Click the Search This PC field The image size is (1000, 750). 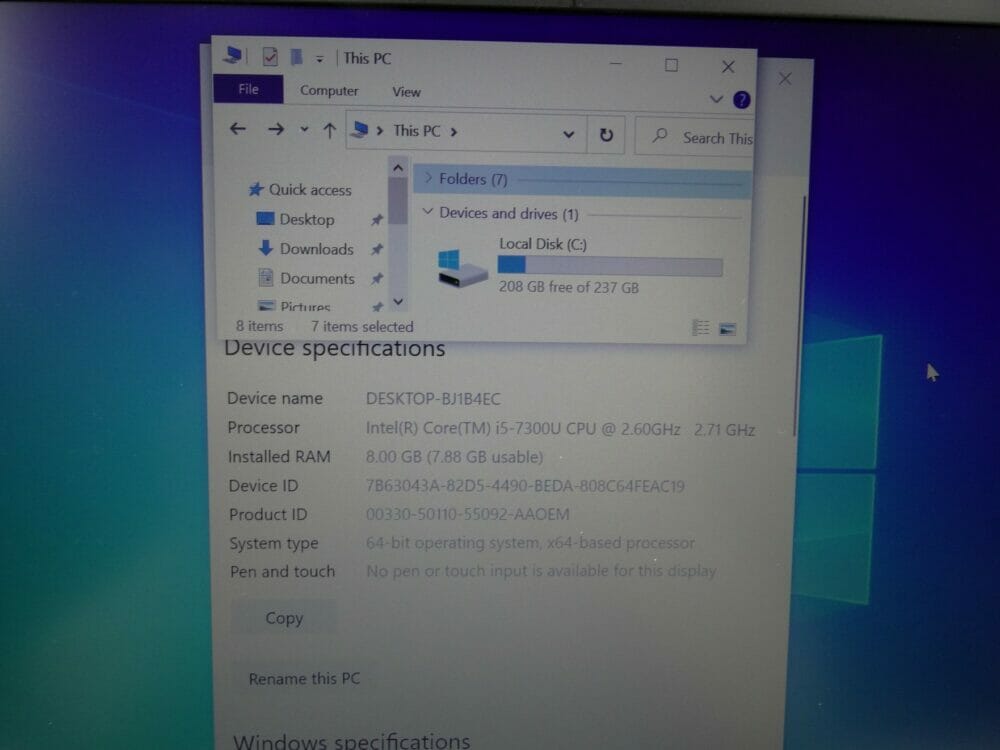695,136
